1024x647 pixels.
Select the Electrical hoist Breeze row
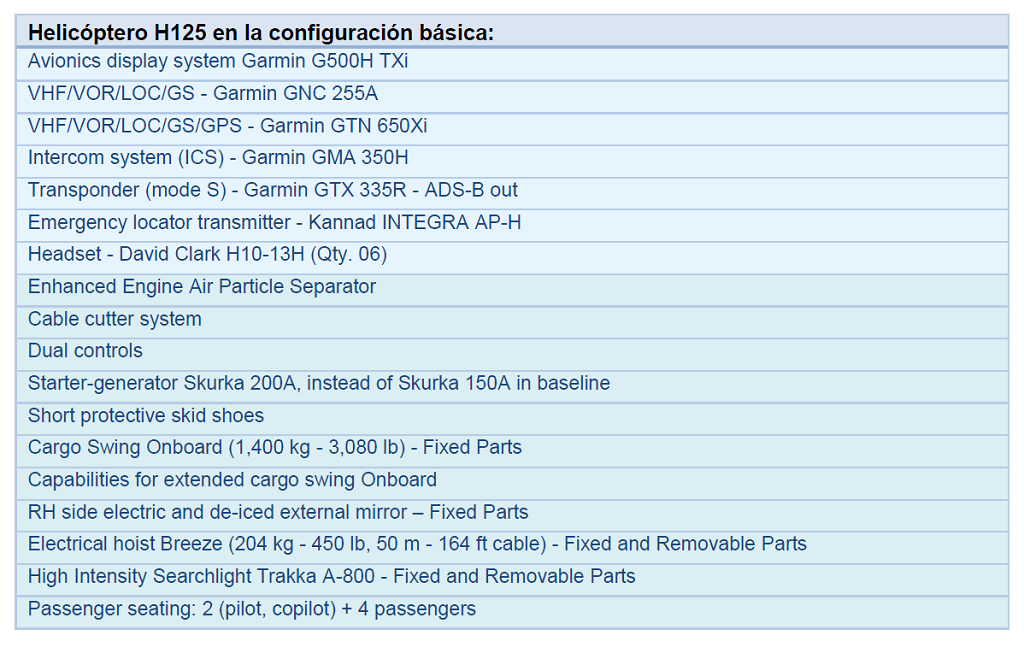512,547
